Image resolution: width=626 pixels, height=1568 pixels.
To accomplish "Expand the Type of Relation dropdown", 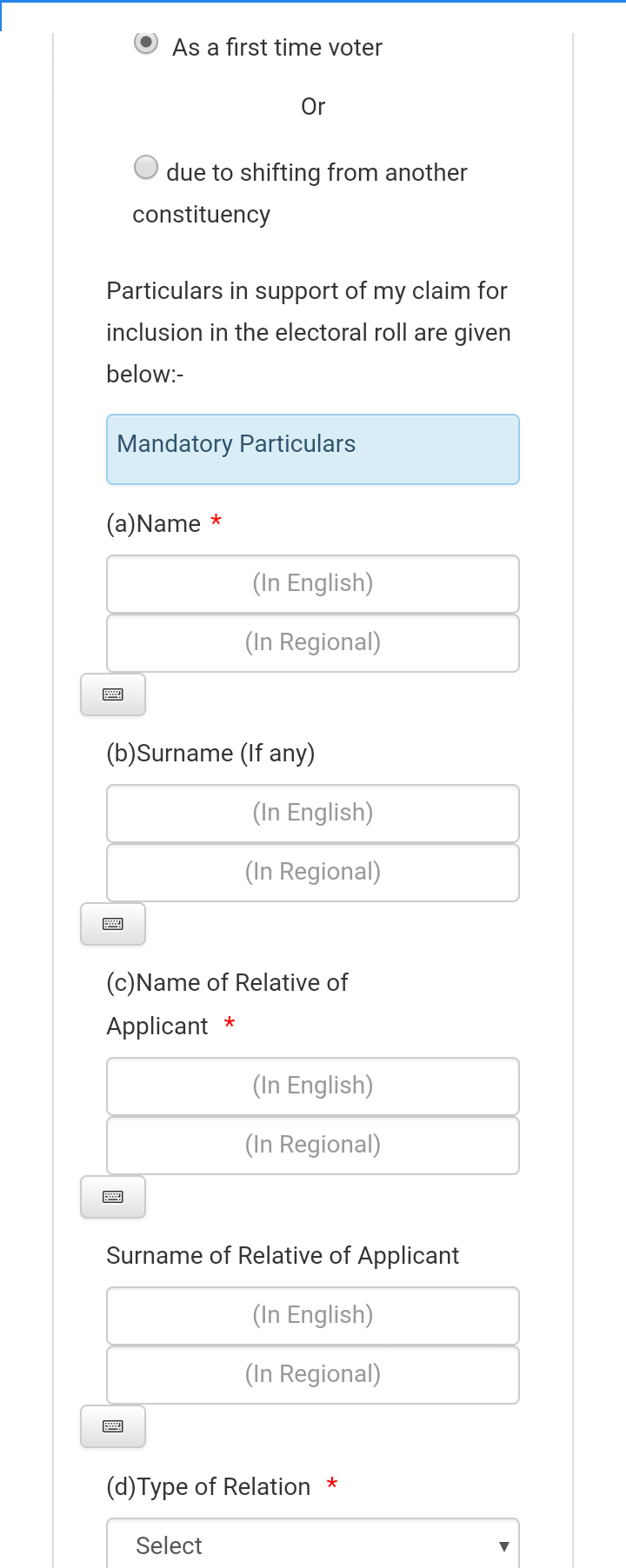I will click(312, 1545).
